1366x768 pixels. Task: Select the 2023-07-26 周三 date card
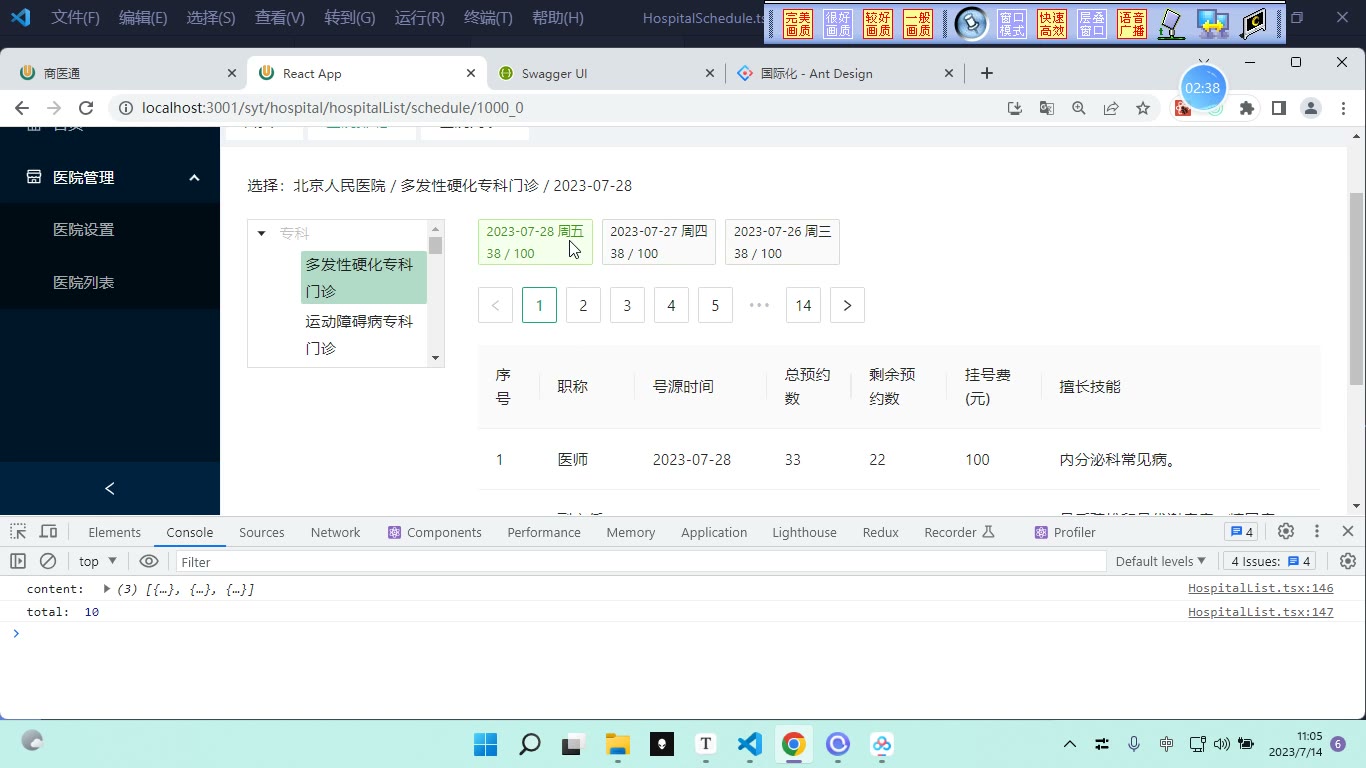coord(782,242)
